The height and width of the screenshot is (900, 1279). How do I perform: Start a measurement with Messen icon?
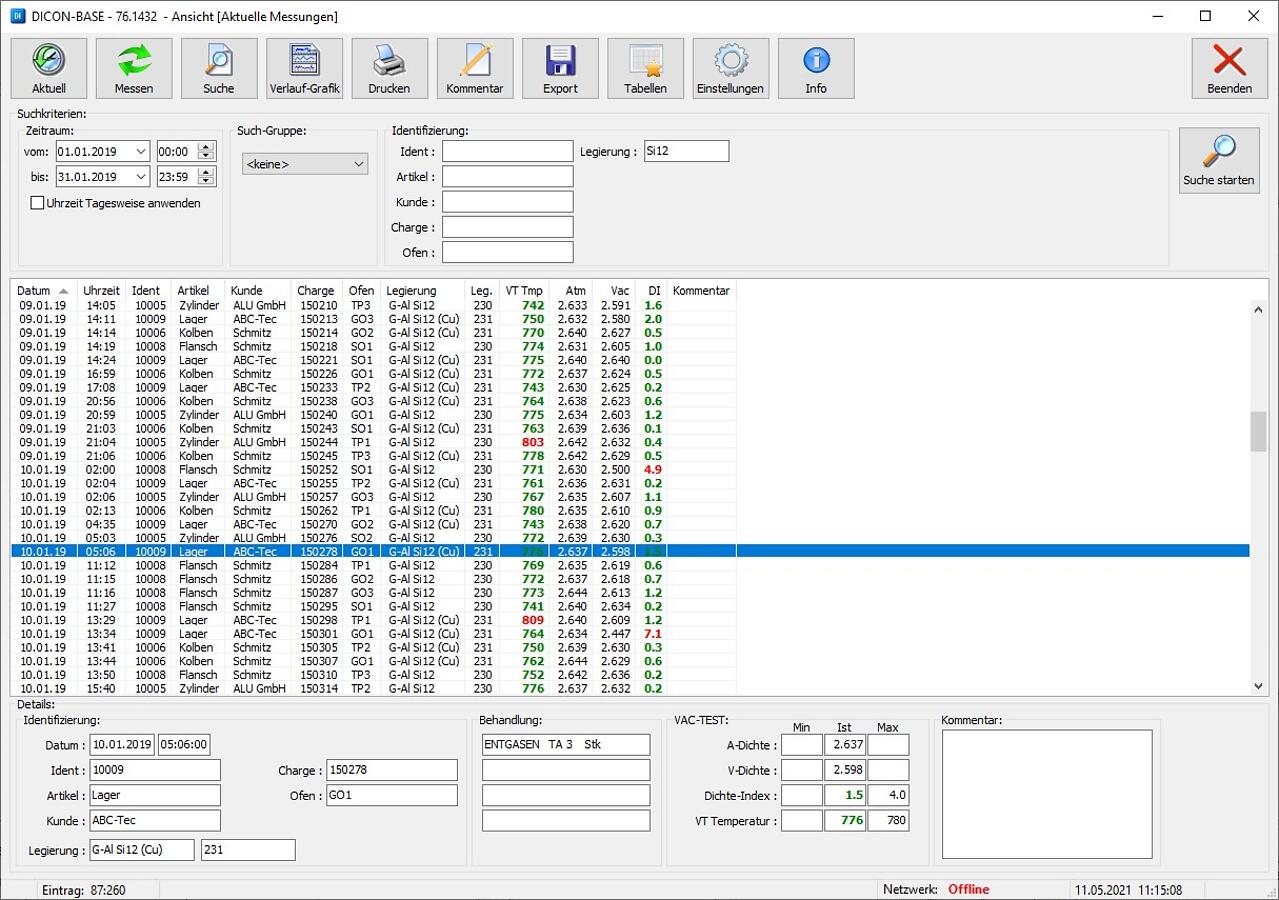[134, 68]
